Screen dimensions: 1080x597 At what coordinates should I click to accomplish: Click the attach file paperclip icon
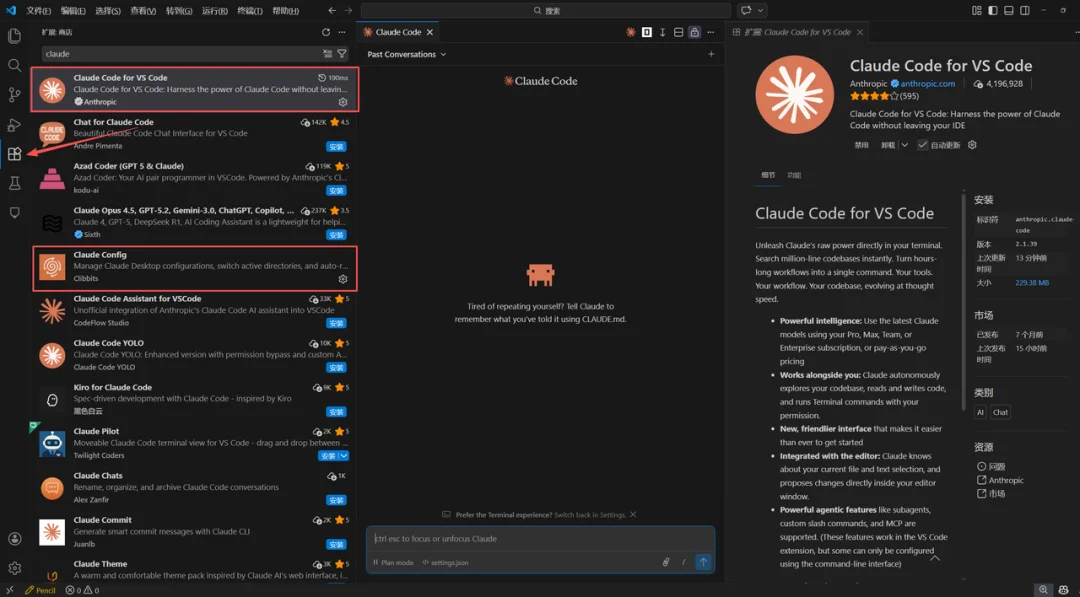pos(666,562)
